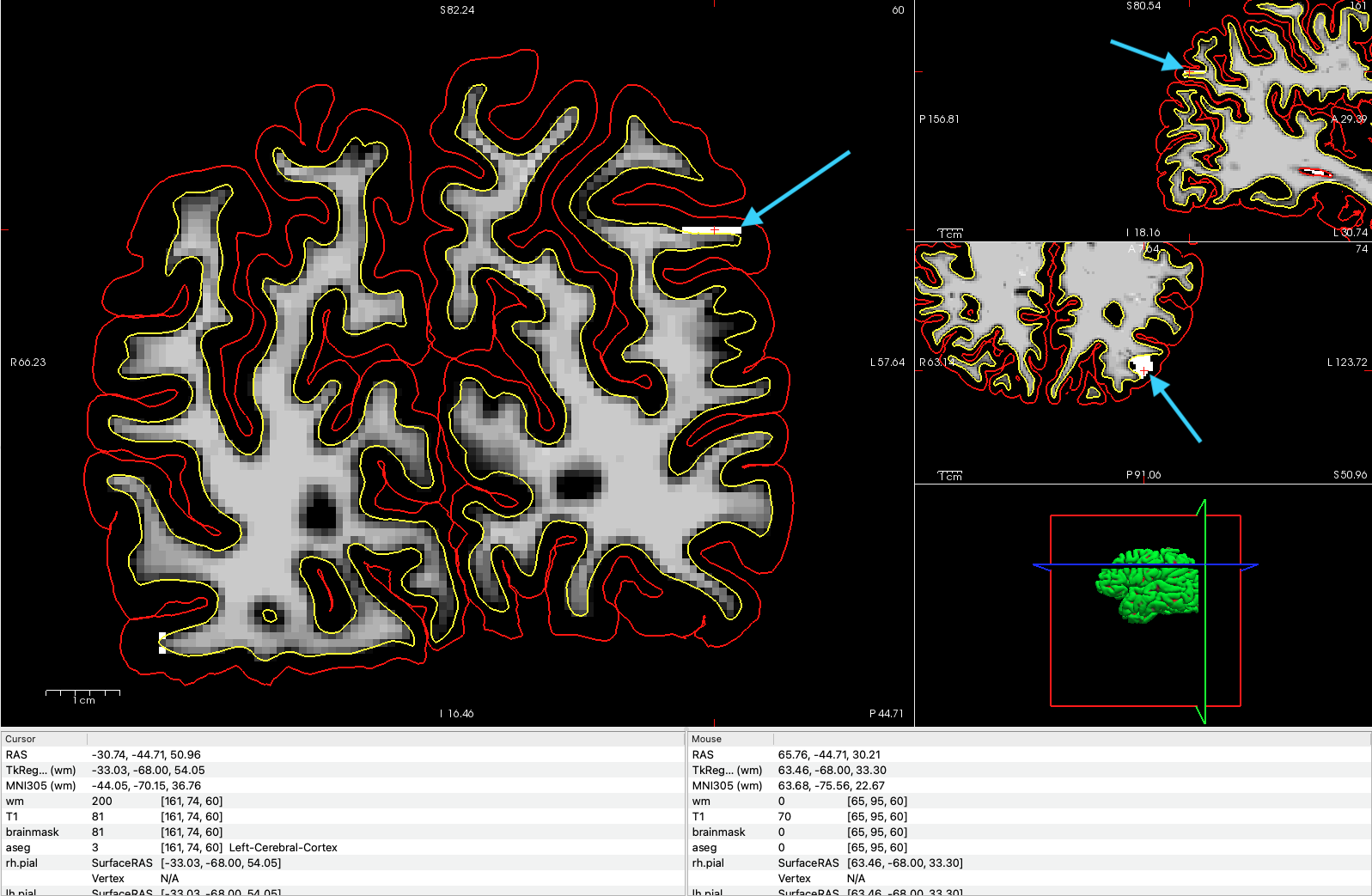Click the L 57.64 label in coronal view
The width and height of the screenshot is (1372, 896).
887,363
